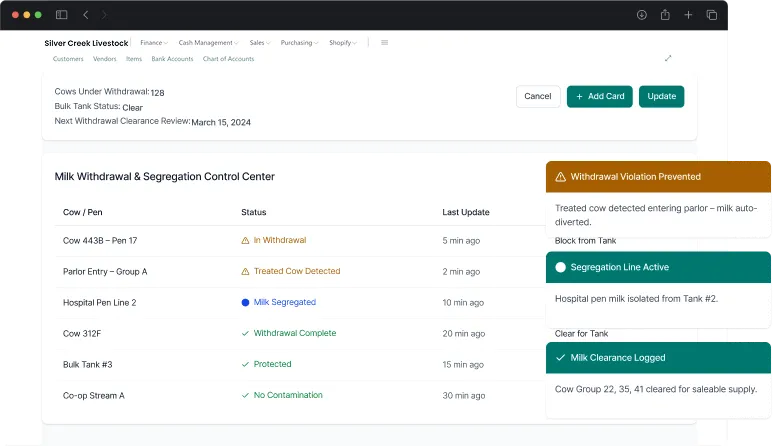This screenshot has width=773, height=446.
Task: Select the Vendors tab
Action: (x=104, y=59)
